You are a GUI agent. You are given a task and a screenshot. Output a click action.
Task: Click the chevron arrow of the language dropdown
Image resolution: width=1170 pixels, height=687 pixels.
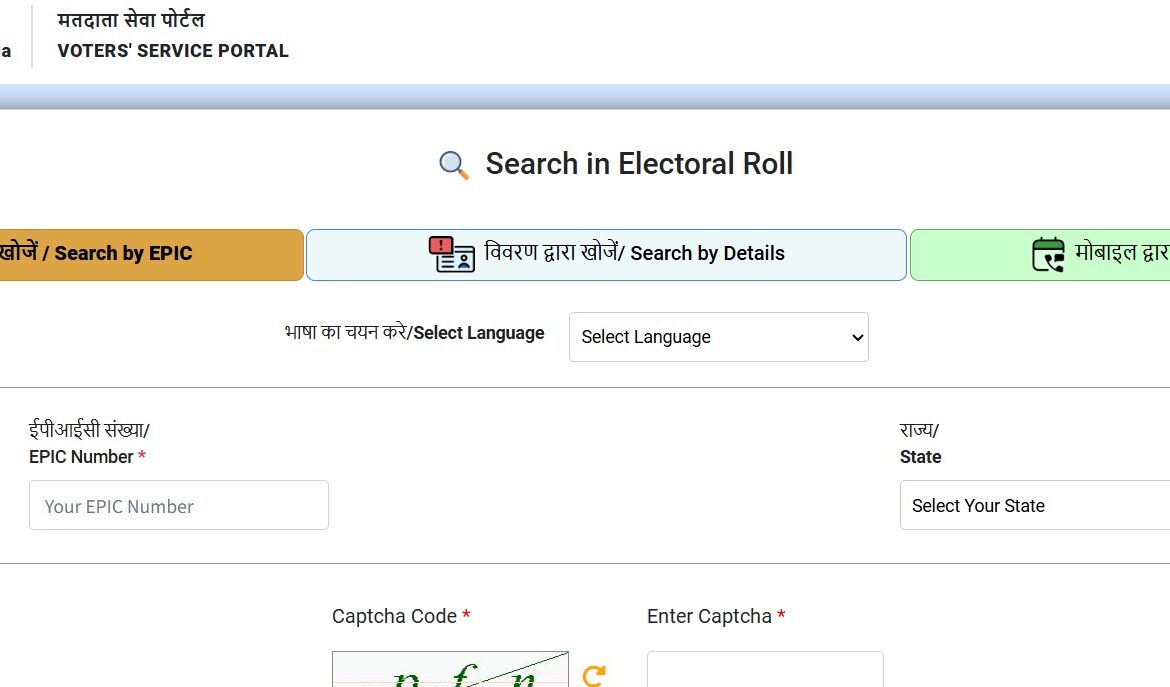click(857, 337)
